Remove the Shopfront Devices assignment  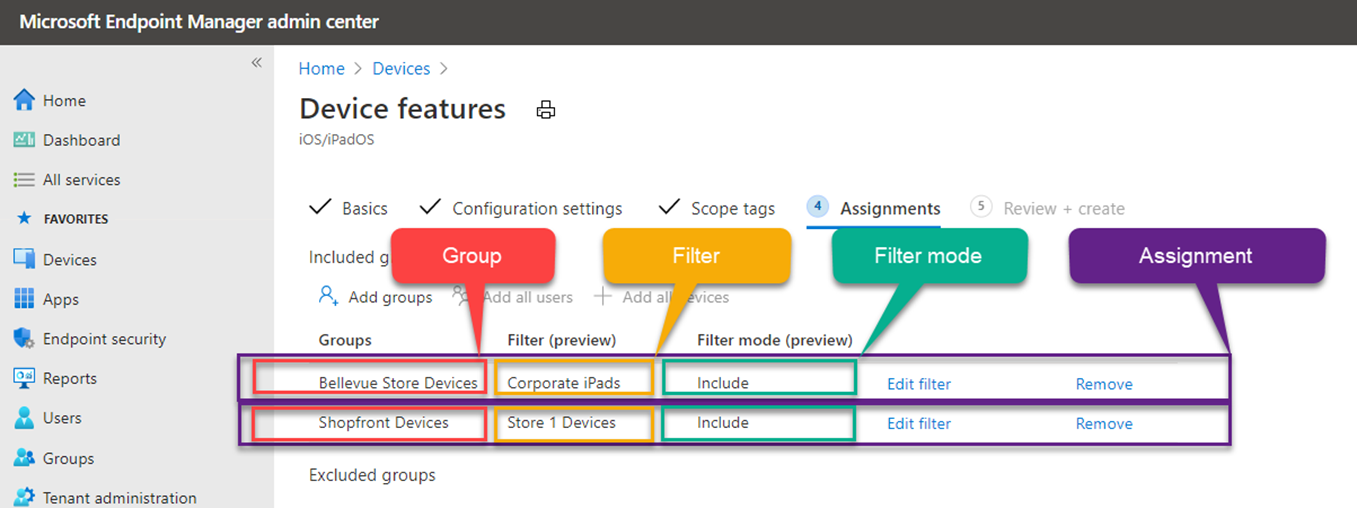tap(1104, 423)
